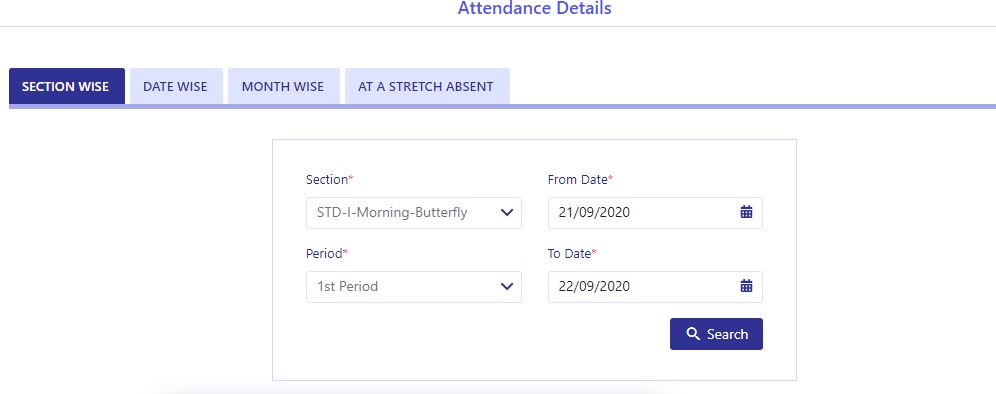Focus the From Date field showing 21/09/2020

(x=655, y=213)
